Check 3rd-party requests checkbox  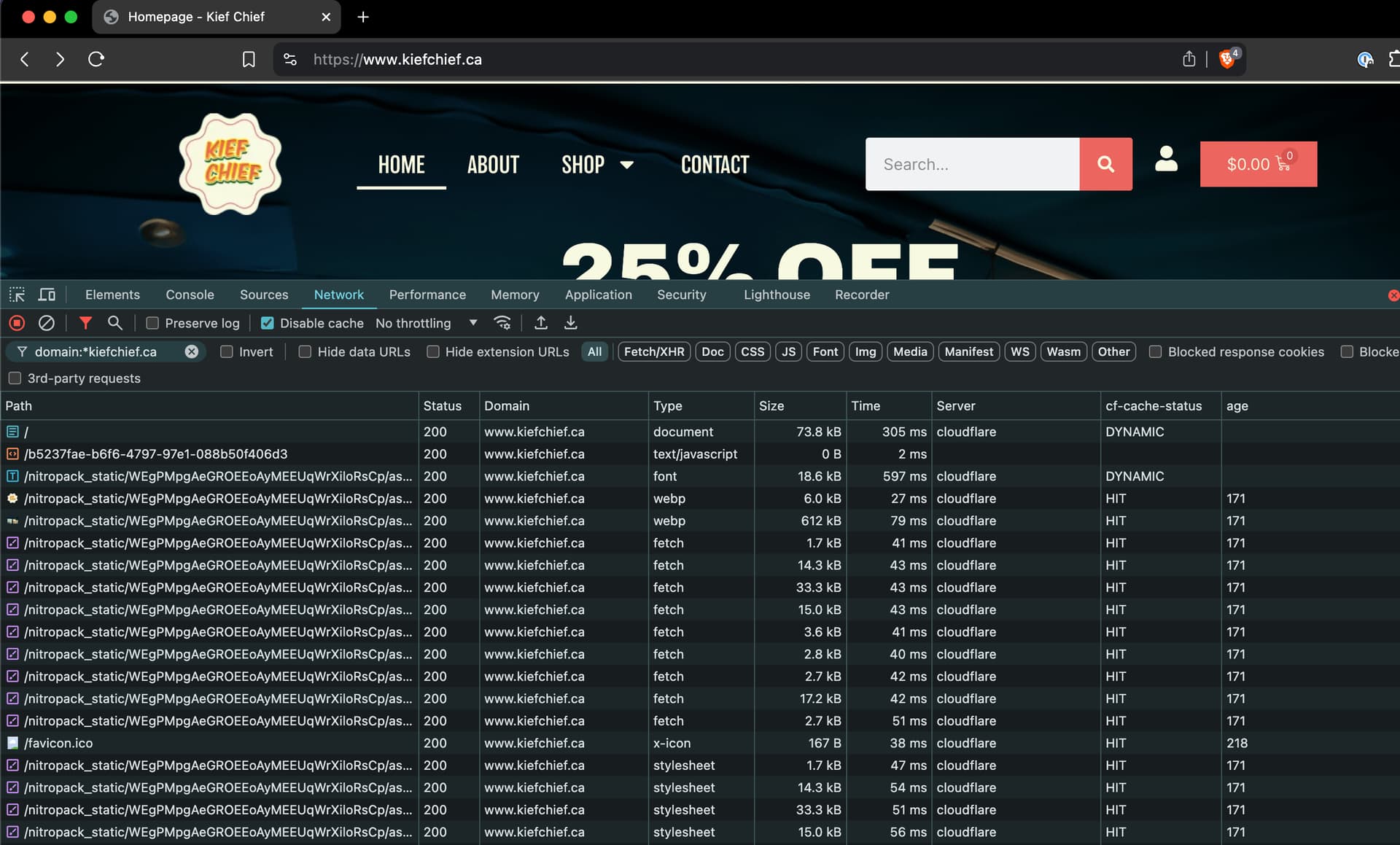(15, 378)
